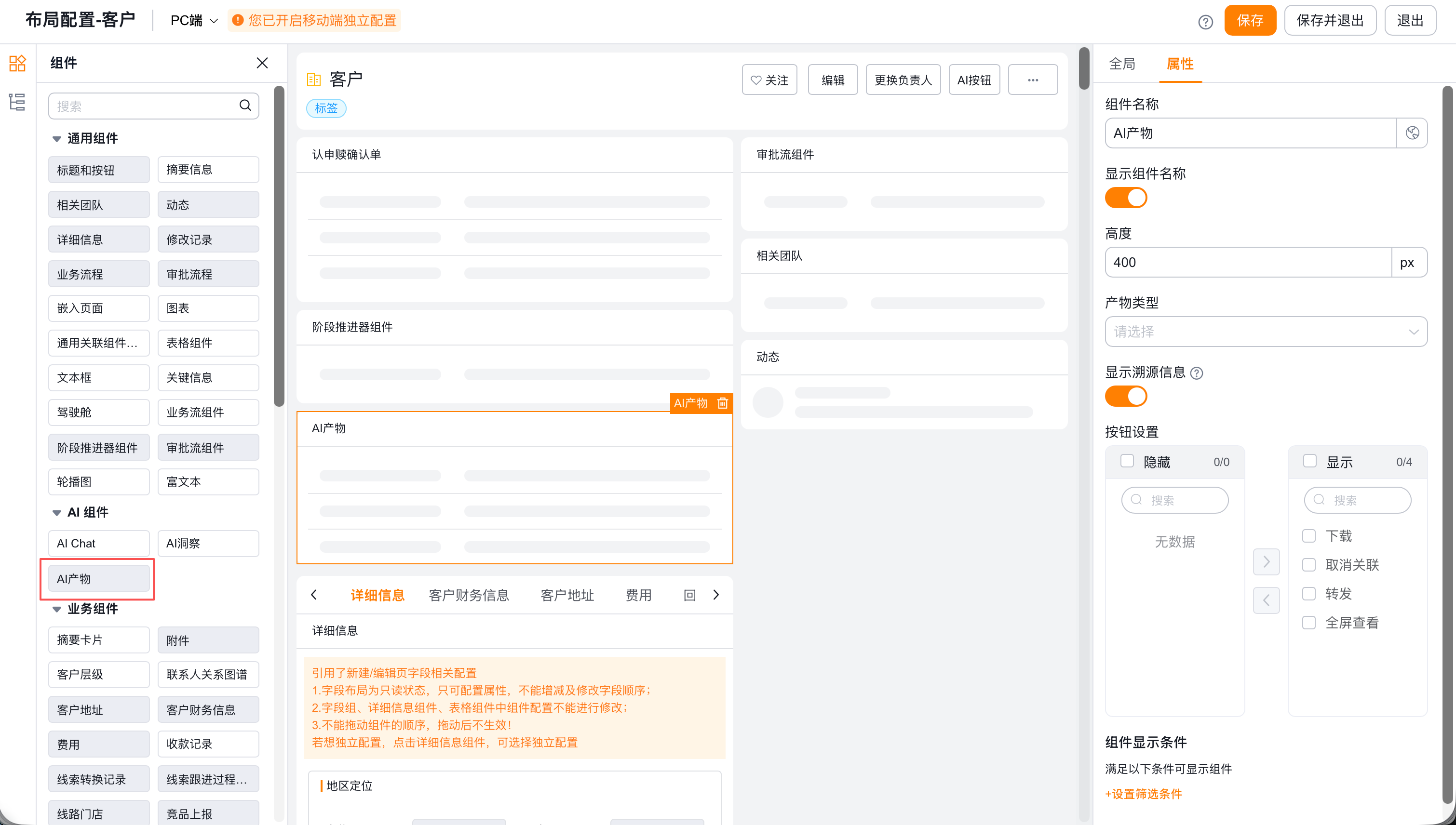Open the 产物类型 dropdown
The image size is (1456, 825).
(x=1266, y=332)
